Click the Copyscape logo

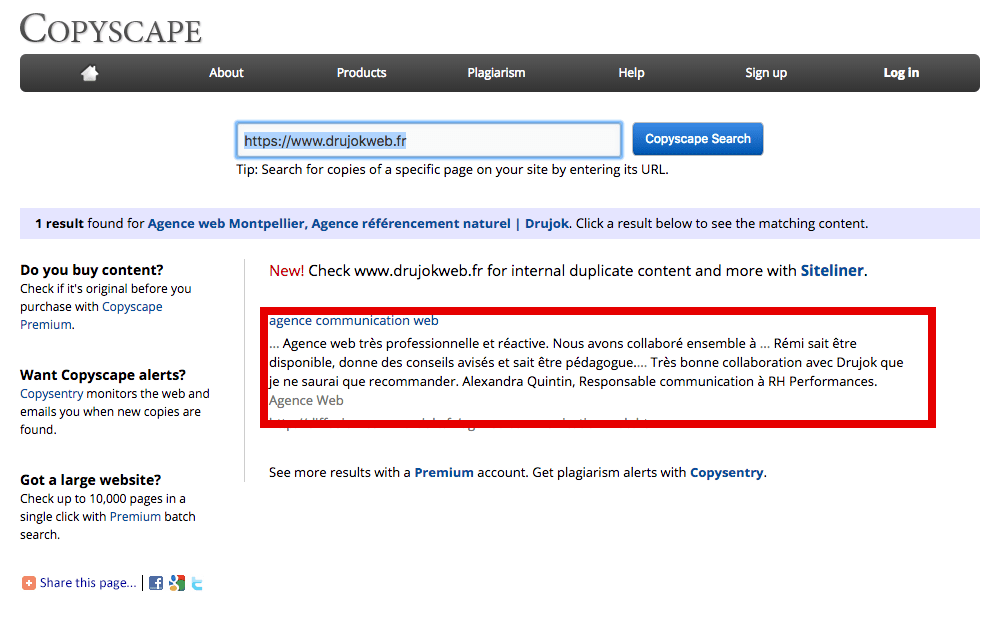(x=110, y=29)
